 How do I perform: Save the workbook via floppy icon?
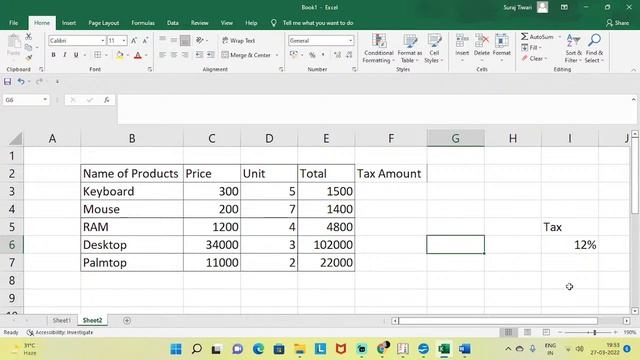click(x=7, y=82)
